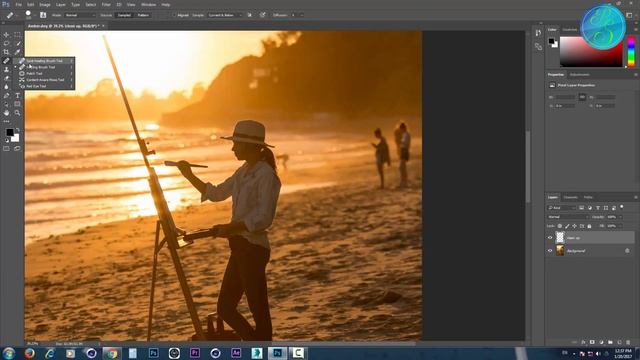Select the Hand tool
The image size is (640, 360).
click(x=6, y=113)
